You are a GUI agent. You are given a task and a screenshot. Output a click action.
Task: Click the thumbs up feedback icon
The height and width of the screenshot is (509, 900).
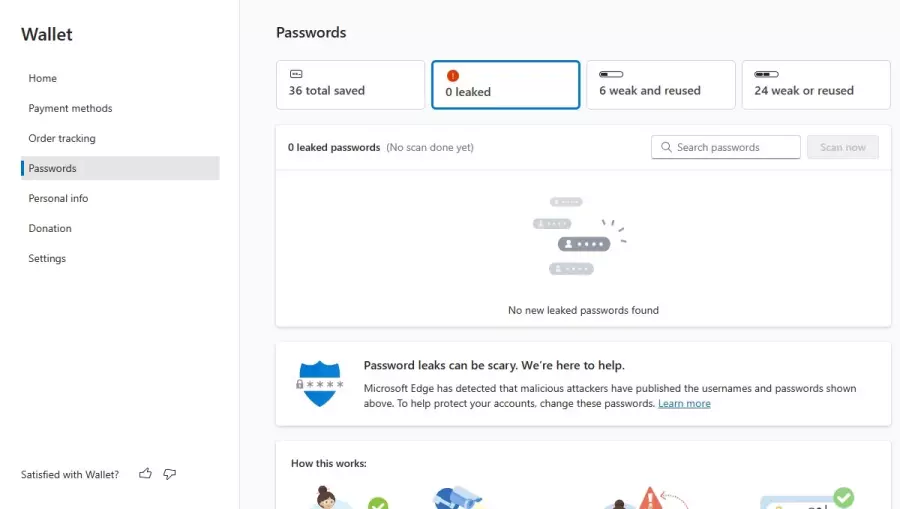click(145, 473)
